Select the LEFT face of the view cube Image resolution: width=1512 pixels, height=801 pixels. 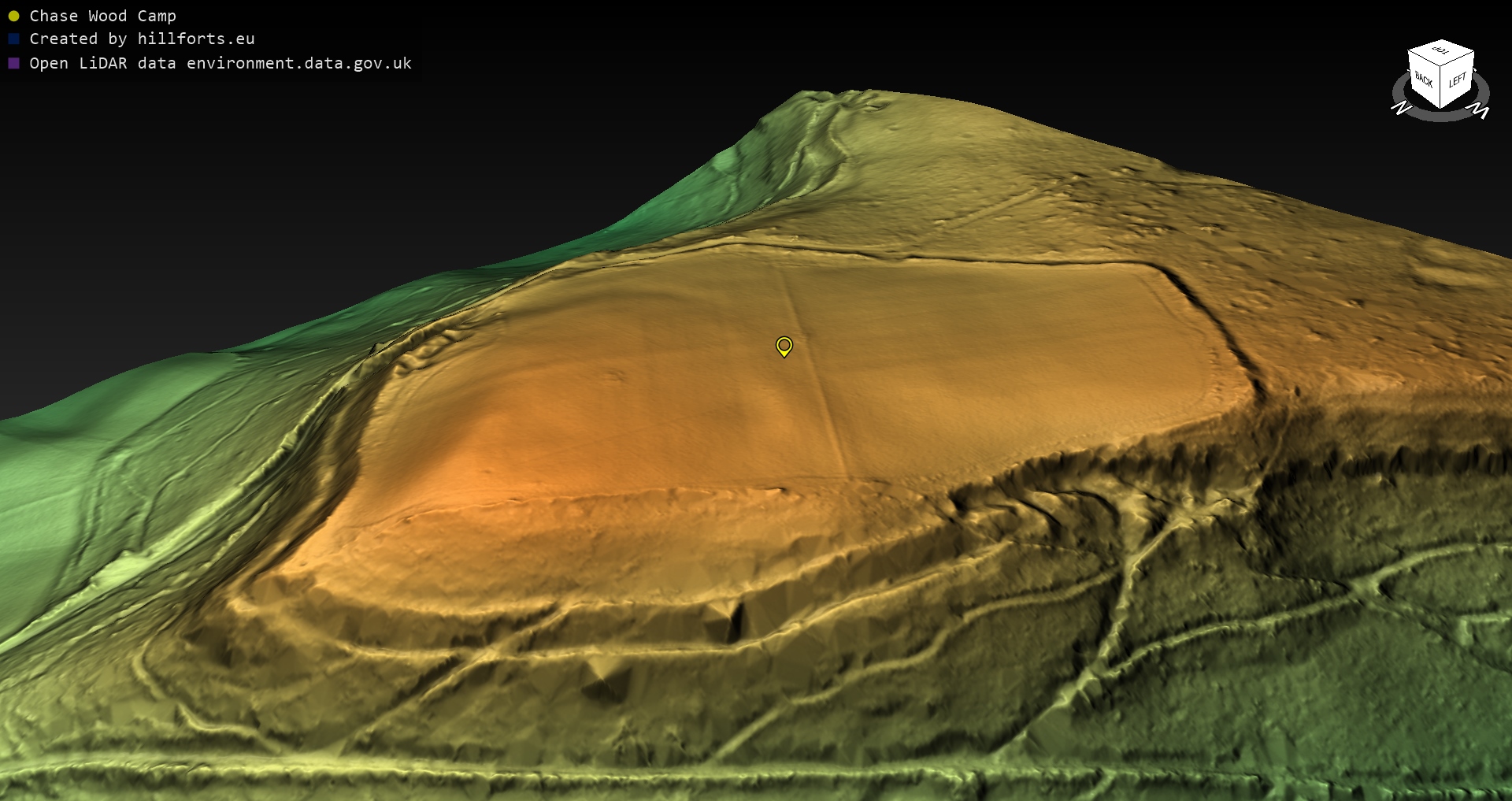tap(1457, 80)
